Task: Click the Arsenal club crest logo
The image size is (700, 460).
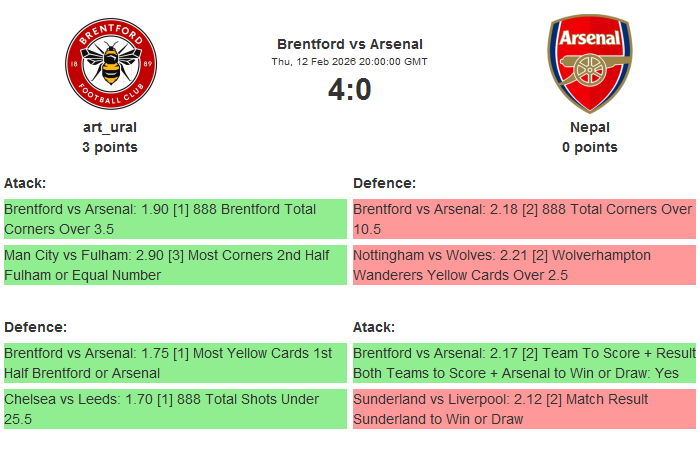Action: pyautogui.click(x=589, y=63)
